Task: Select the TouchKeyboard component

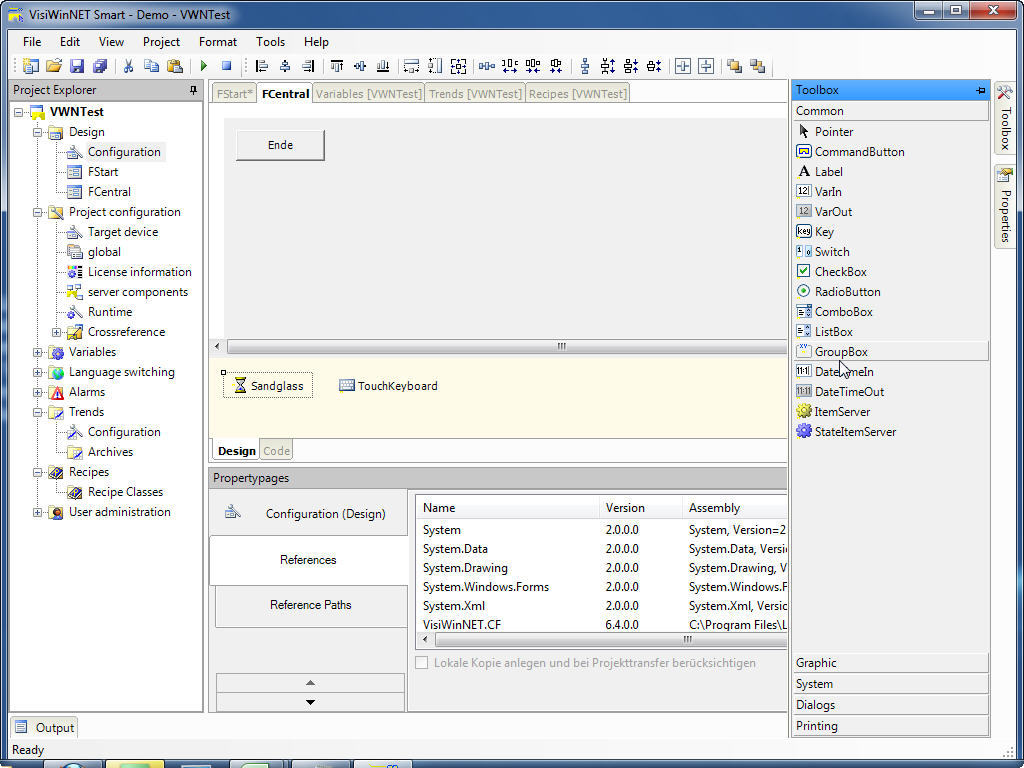Action: [388, 385]
